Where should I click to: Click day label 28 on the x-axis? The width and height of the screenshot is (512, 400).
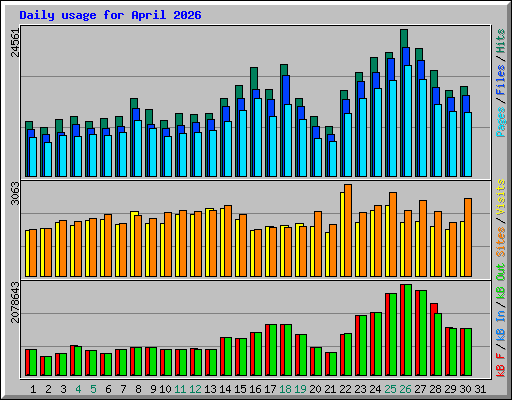(x=435, y=389)
